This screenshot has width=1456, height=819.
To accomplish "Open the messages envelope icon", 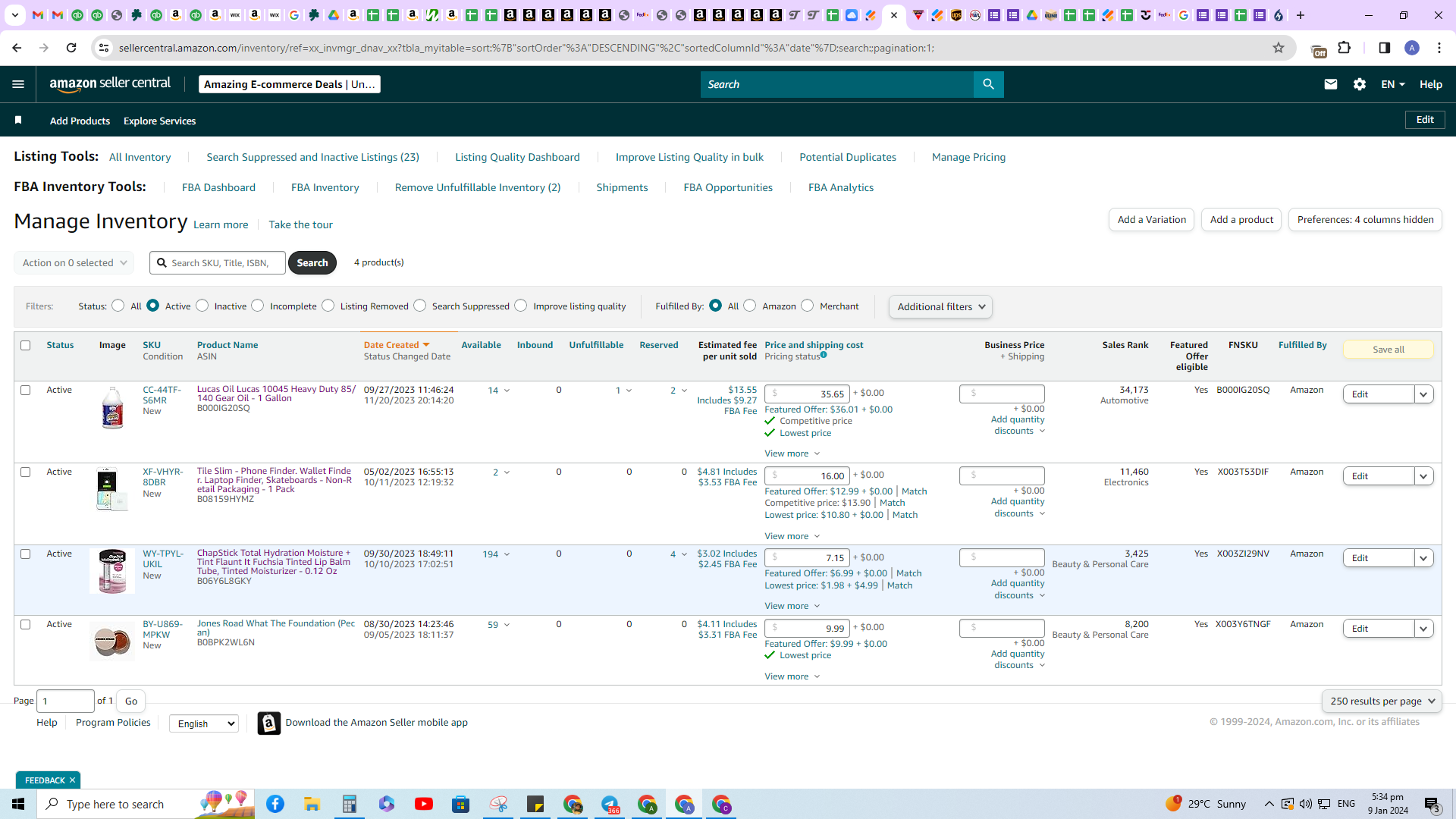I will [x=1330, y=84].
